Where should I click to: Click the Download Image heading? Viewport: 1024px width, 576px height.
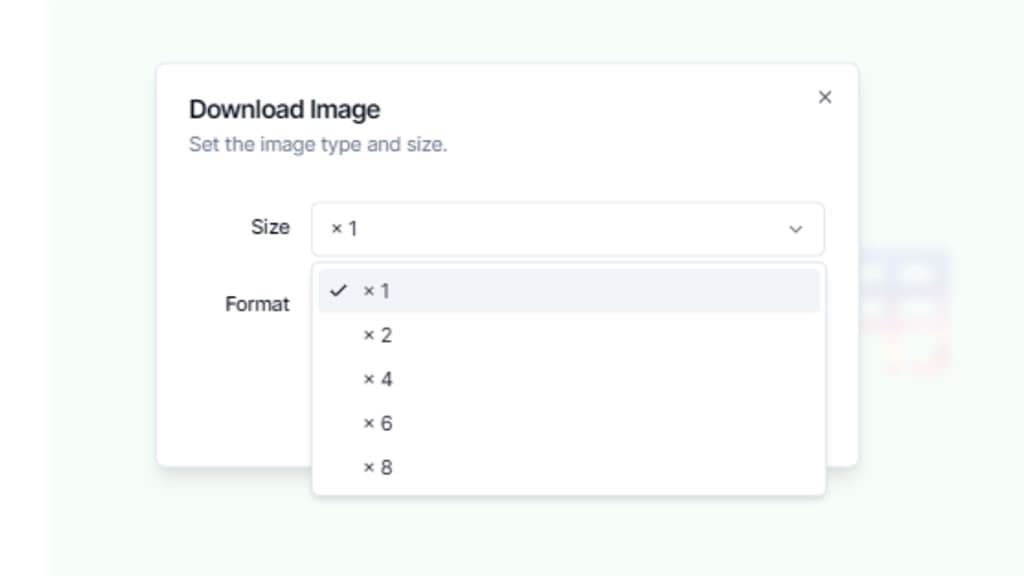285,109
